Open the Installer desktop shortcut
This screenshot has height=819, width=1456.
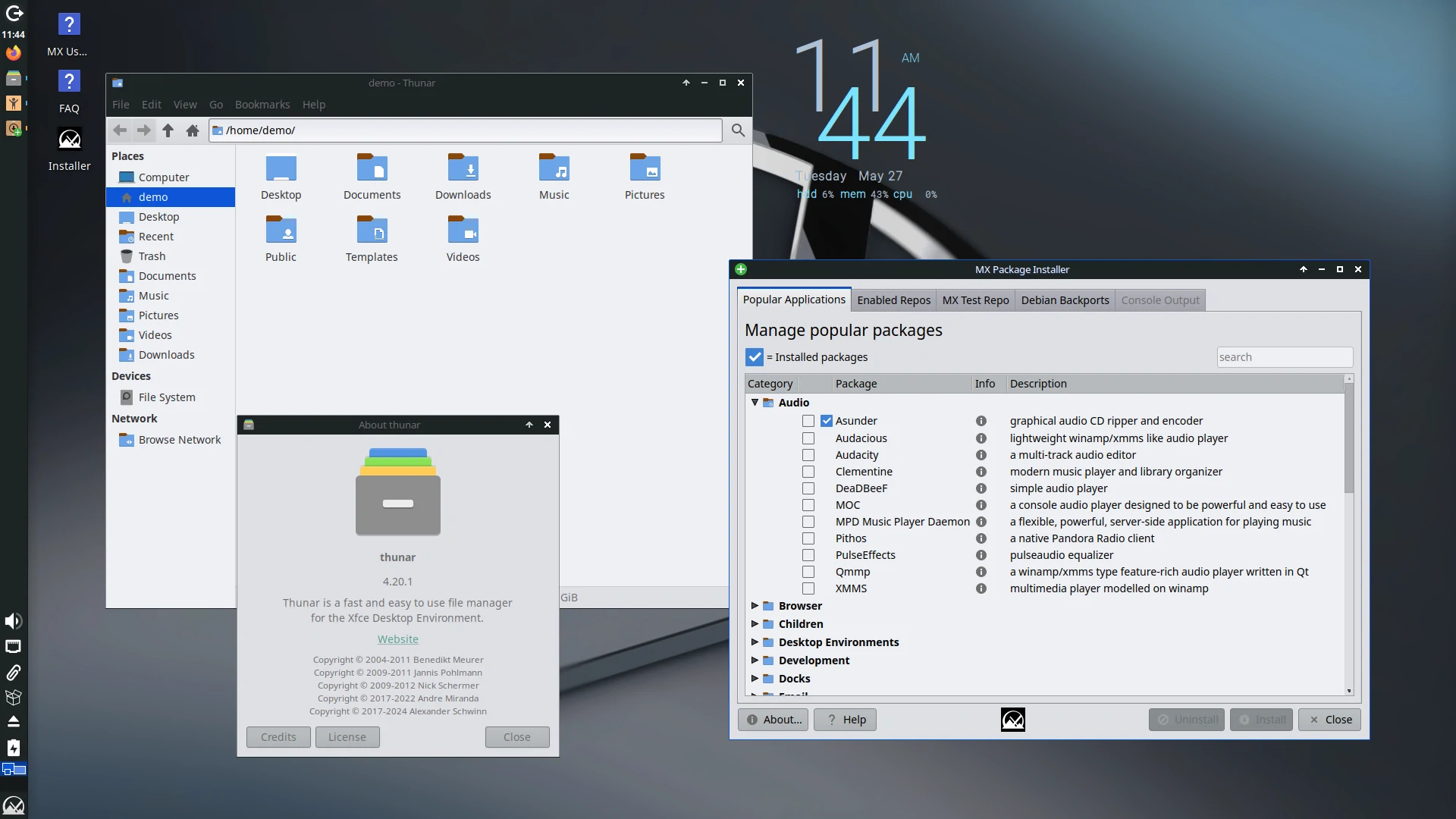[x=69, y=140]
